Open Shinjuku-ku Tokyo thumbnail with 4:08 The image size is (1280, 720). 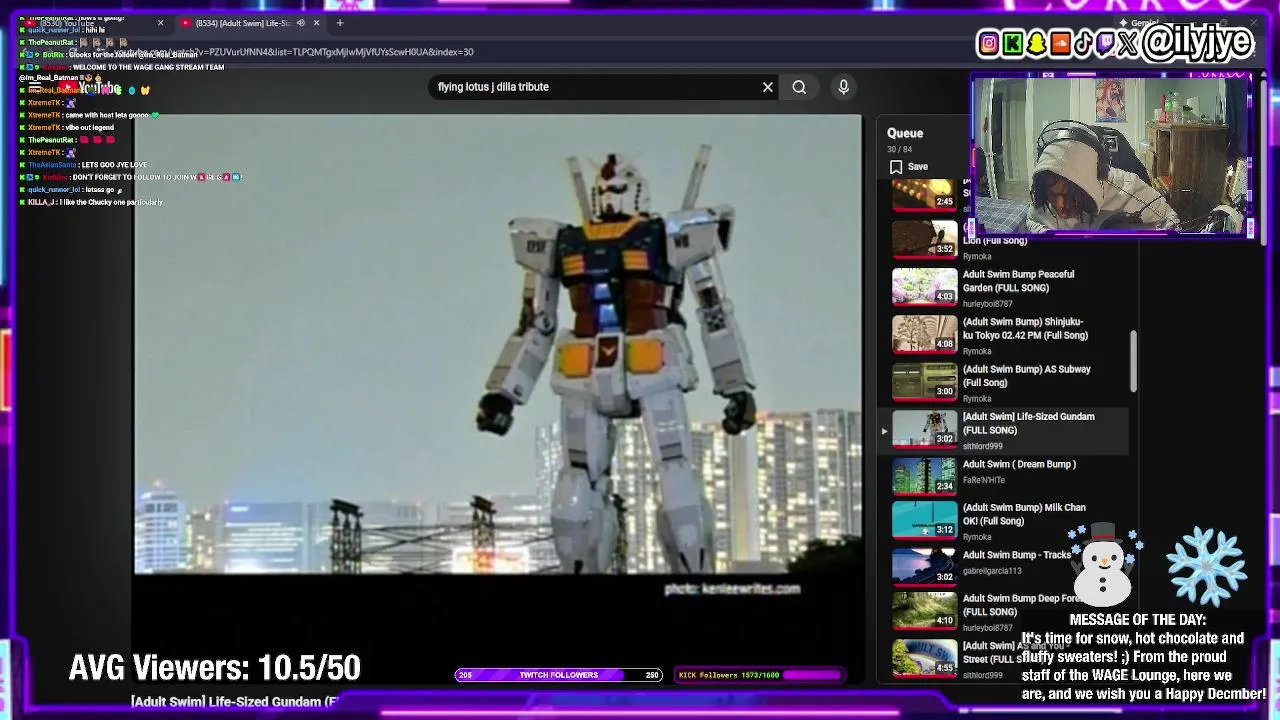point(924,333)
